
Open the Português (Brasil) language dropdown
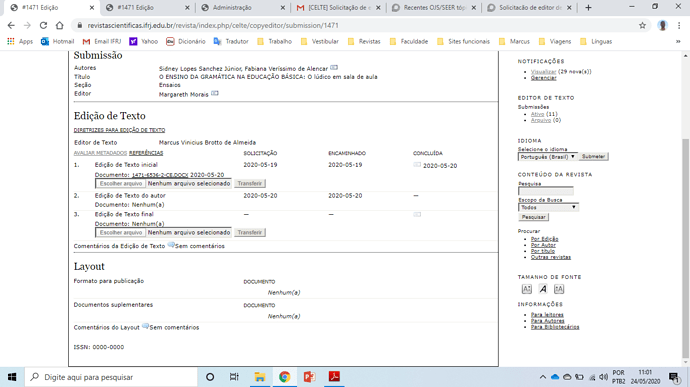coord(547,157)
